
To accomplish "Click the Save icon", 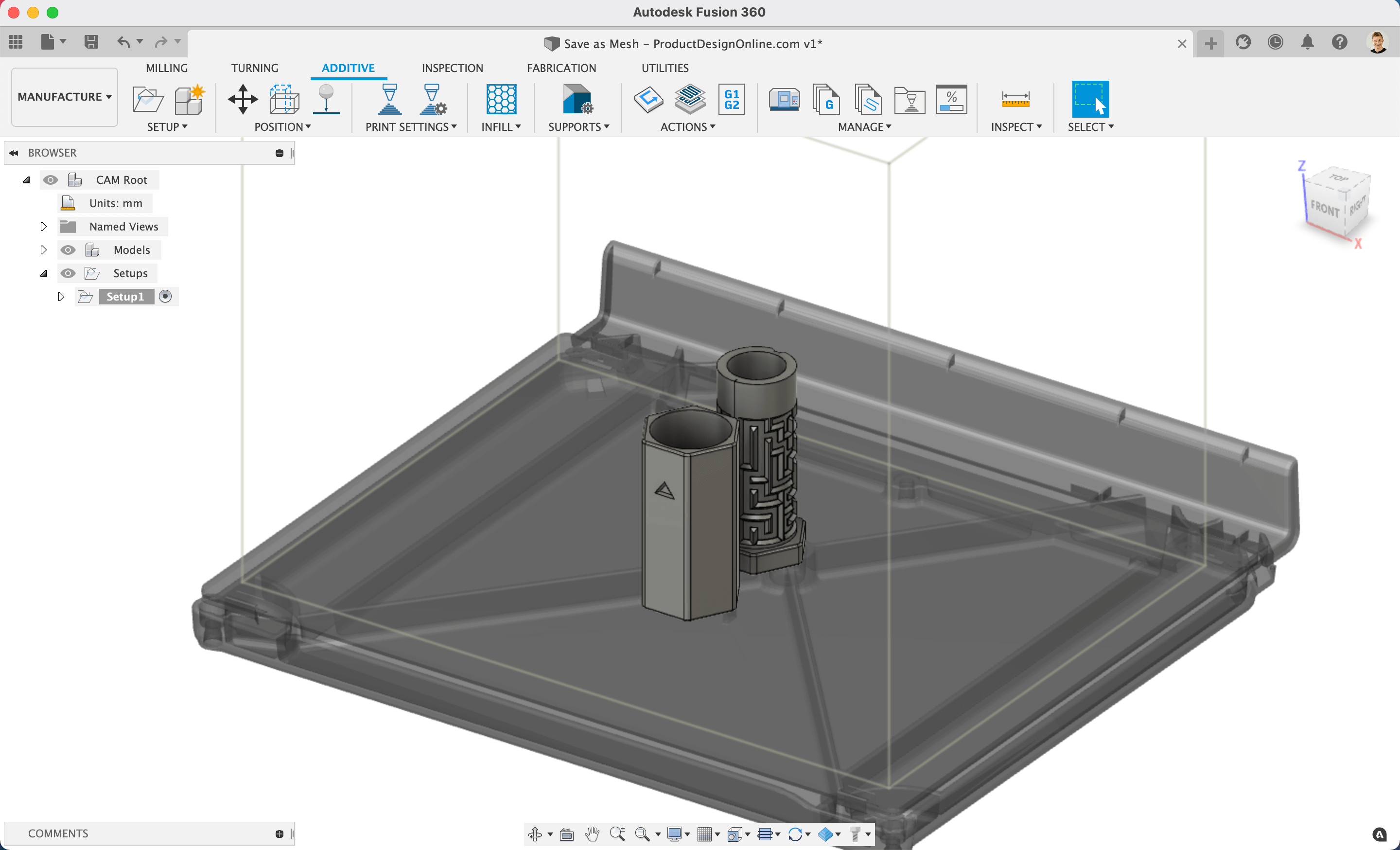I will [91, 42].
